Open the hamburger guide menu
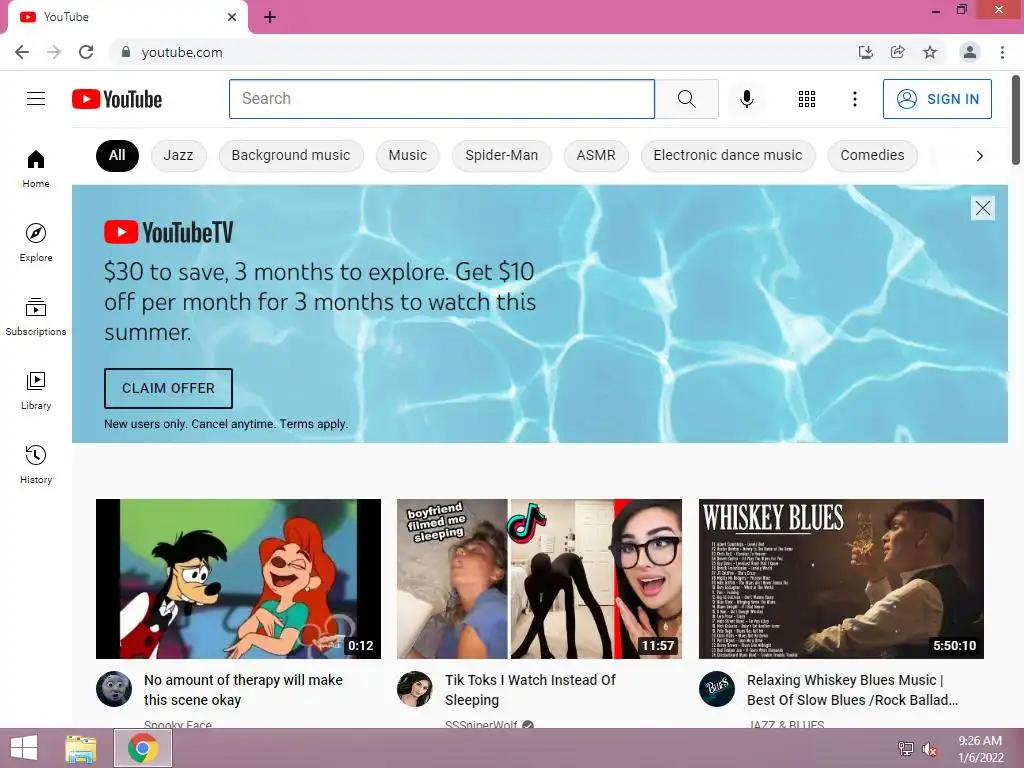The height and width of the screenshot is (768, 1024). 36,99
